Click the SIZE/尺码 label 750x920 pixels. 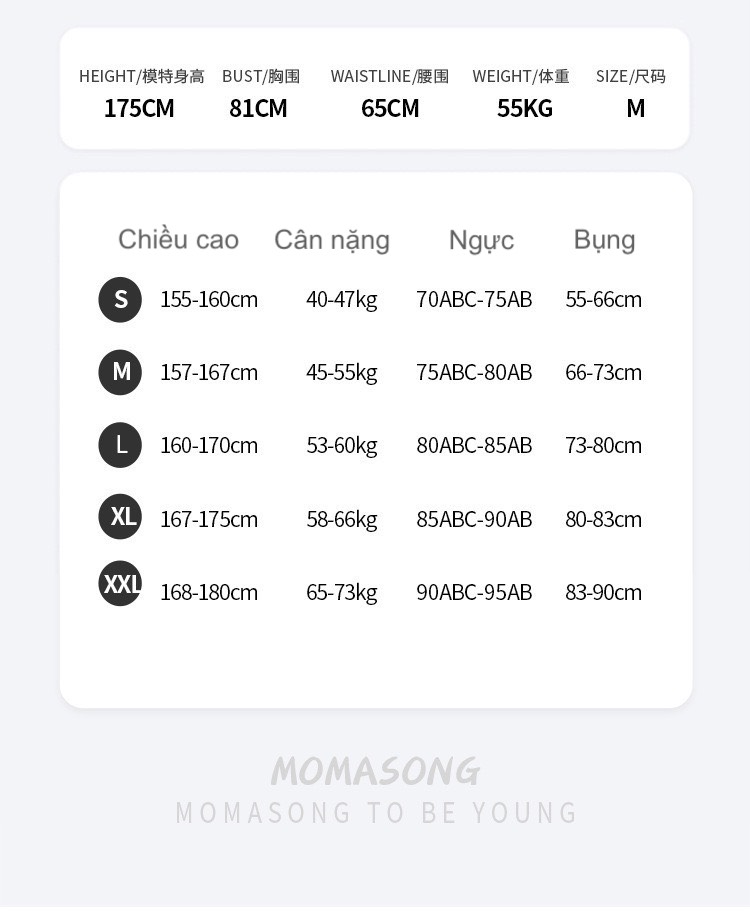[630, 76]
